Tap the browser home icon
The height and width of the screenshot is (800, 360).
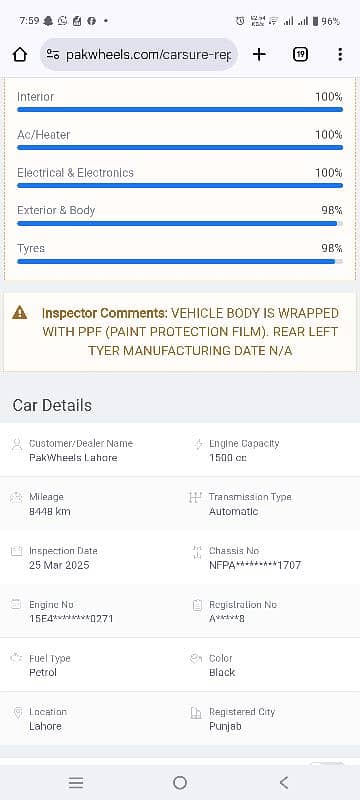(19, 55)
